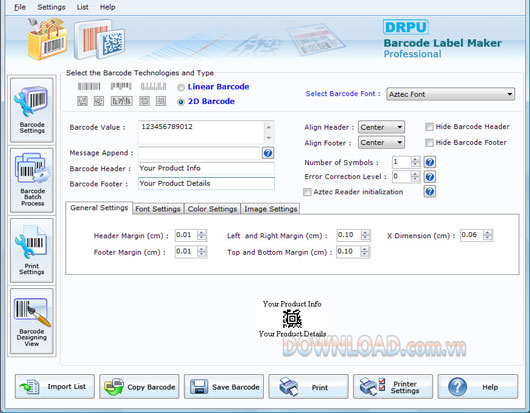Open Barcode Settings sidebar panel
530x413 pixels.
pyautogui.click(x=32, y=110)
